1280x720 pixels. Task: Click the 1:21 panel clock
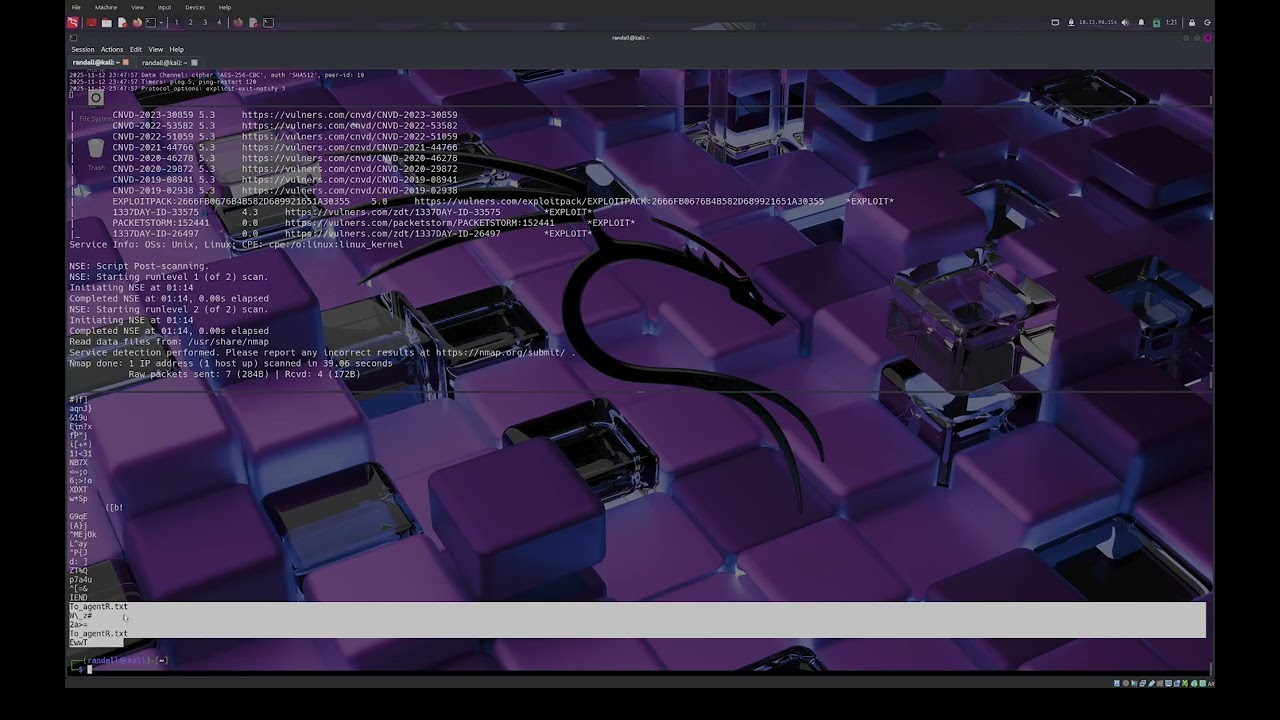coord(1171,22)
